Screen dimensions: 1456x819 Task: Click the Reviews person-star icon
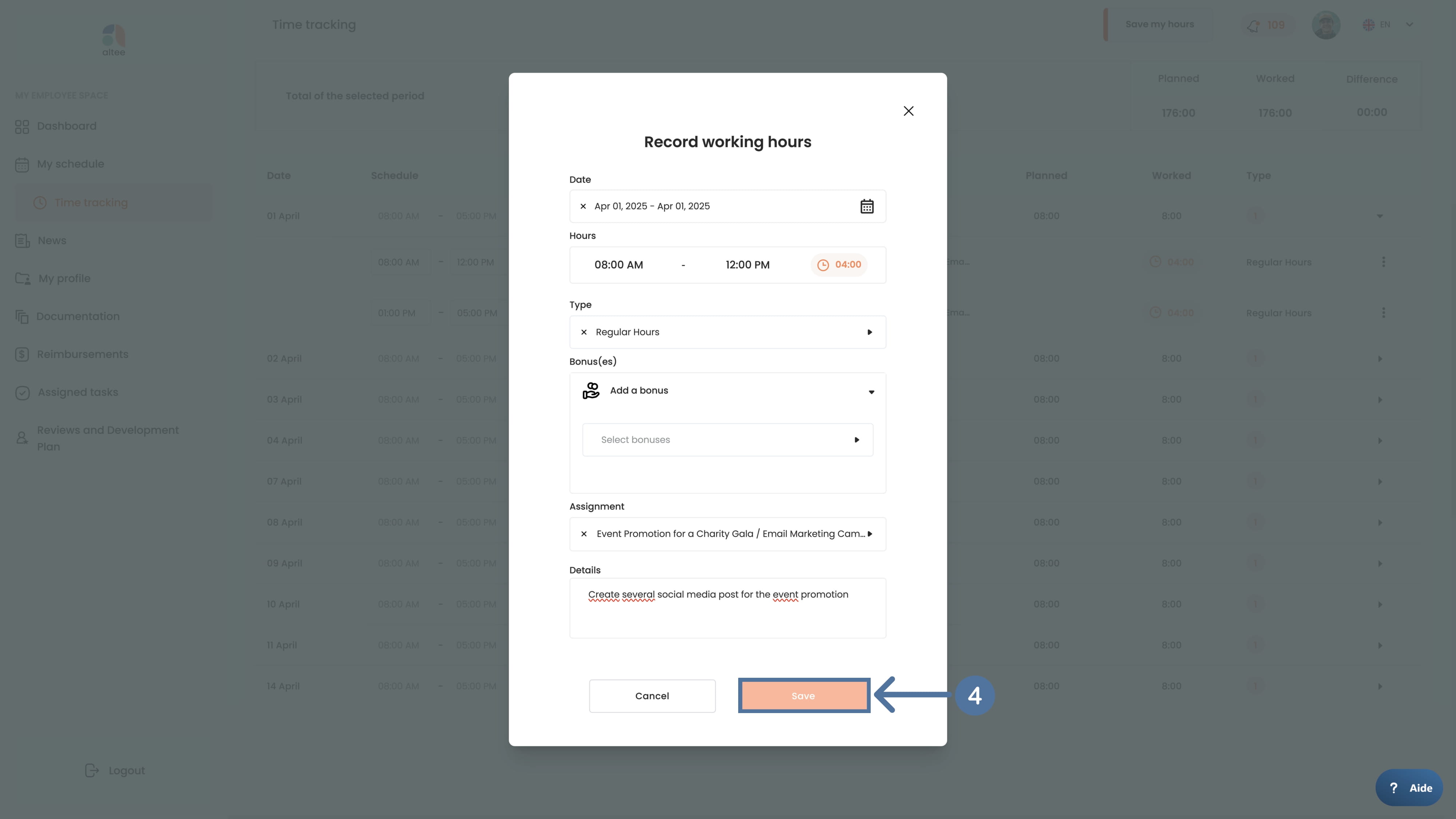point(21,438)
